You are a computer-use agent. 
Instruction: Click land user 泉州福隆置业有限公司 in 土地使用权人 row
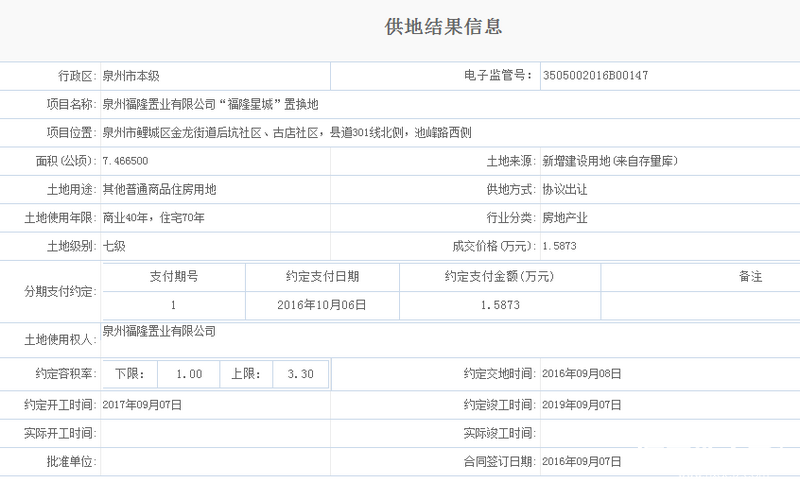tap(159, 332)
